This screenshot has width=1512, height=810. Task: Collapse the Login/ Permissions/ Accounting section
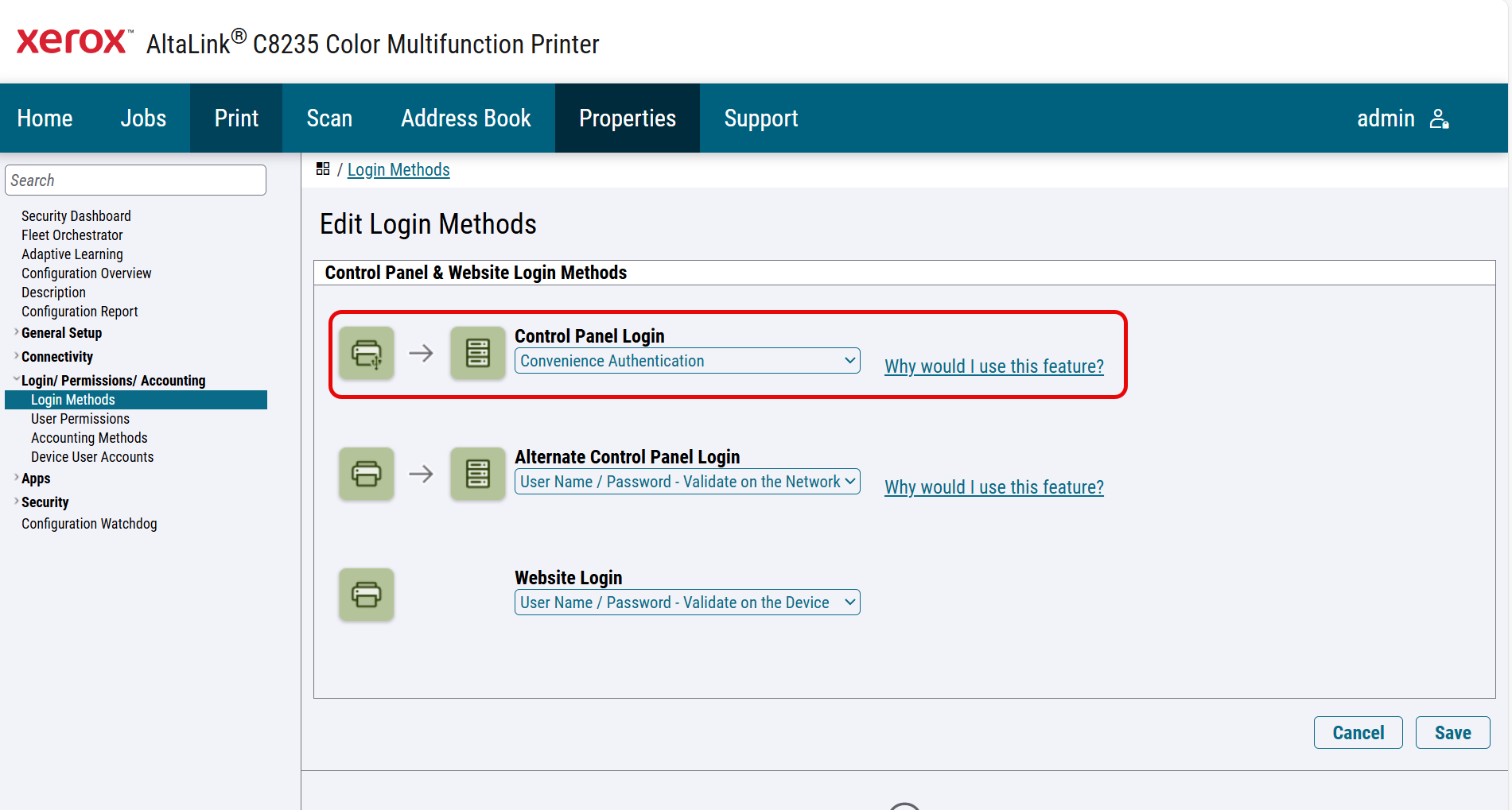17,380
